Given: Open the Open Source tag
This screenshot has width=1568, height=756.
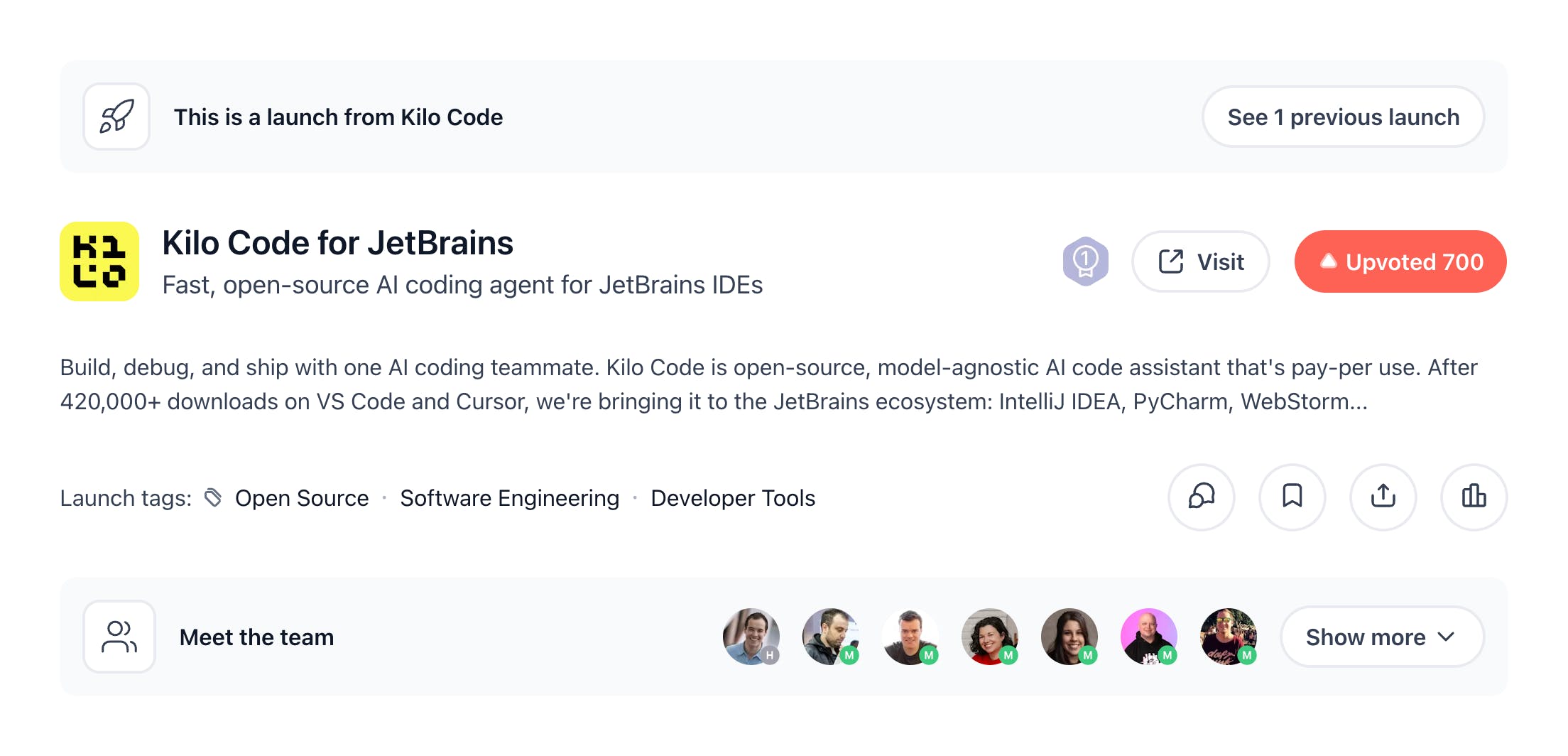Looking at the screenshot, I should click(x=302, y=498).
